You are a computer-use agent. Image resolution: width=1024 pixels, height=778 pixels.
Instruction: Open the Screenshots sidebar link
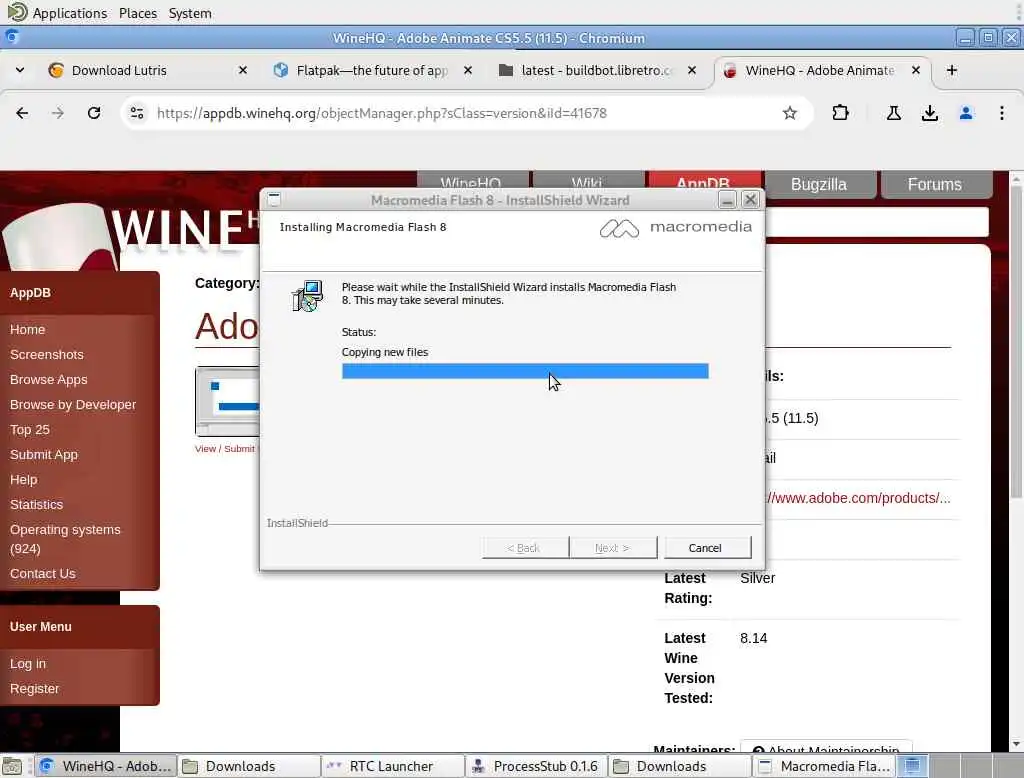click(46, 354)
